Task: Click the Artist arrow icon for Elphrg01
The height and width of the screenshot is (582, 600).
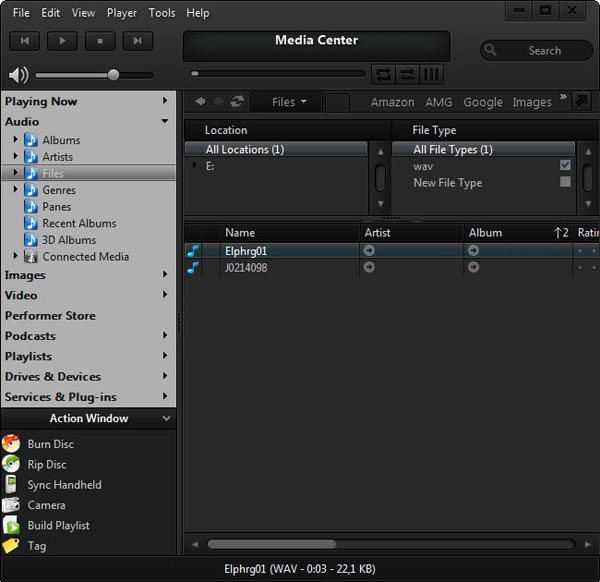Action: click(369, 251)
